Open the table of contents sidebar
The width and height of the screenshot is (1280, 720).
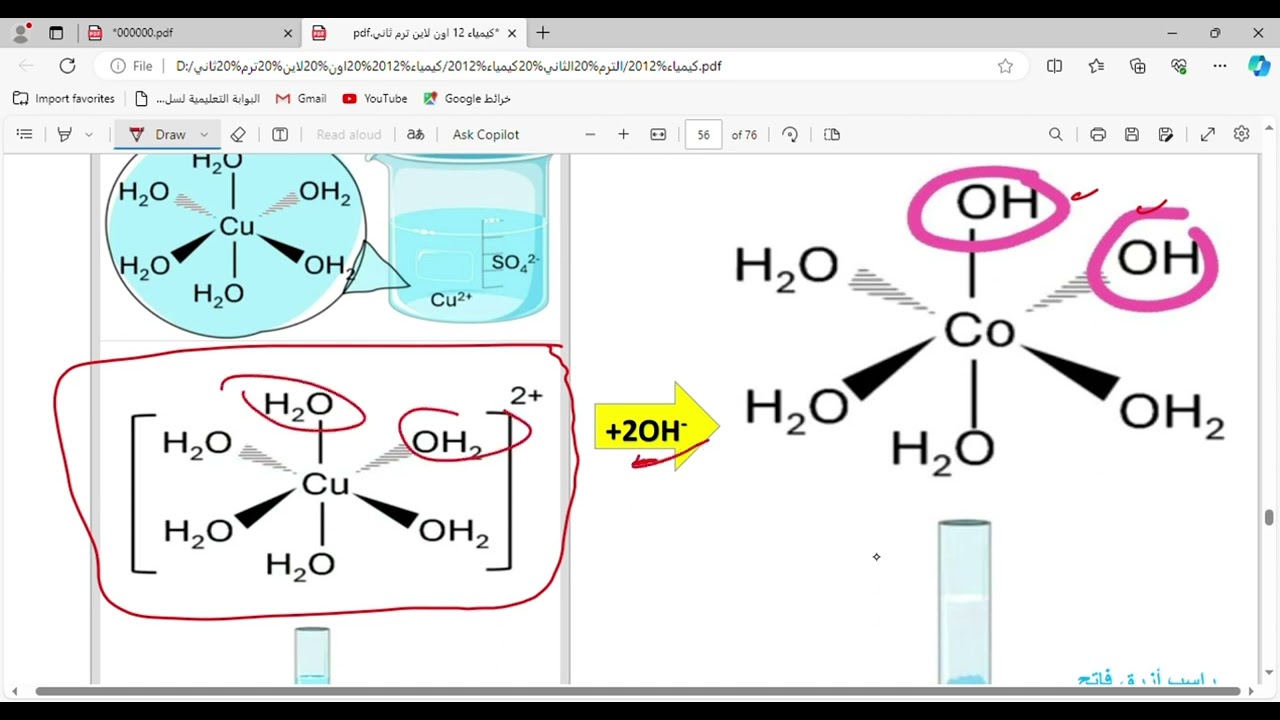click(x=25, y=134)
